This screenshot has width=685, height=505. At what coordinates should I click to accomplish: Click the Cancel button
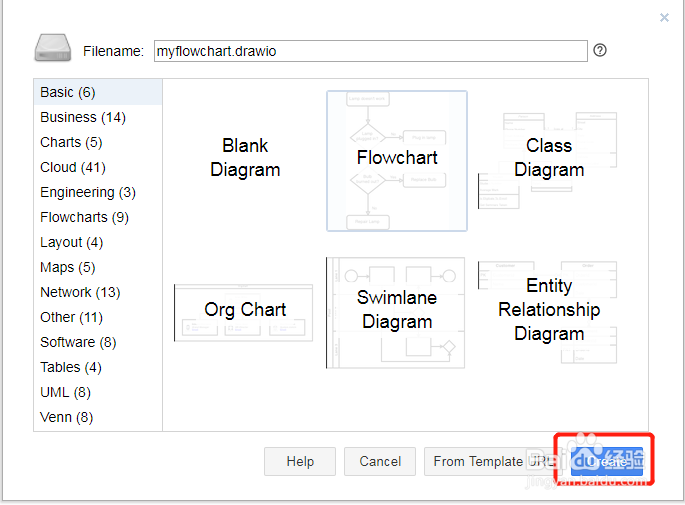[x=380, y=461]
